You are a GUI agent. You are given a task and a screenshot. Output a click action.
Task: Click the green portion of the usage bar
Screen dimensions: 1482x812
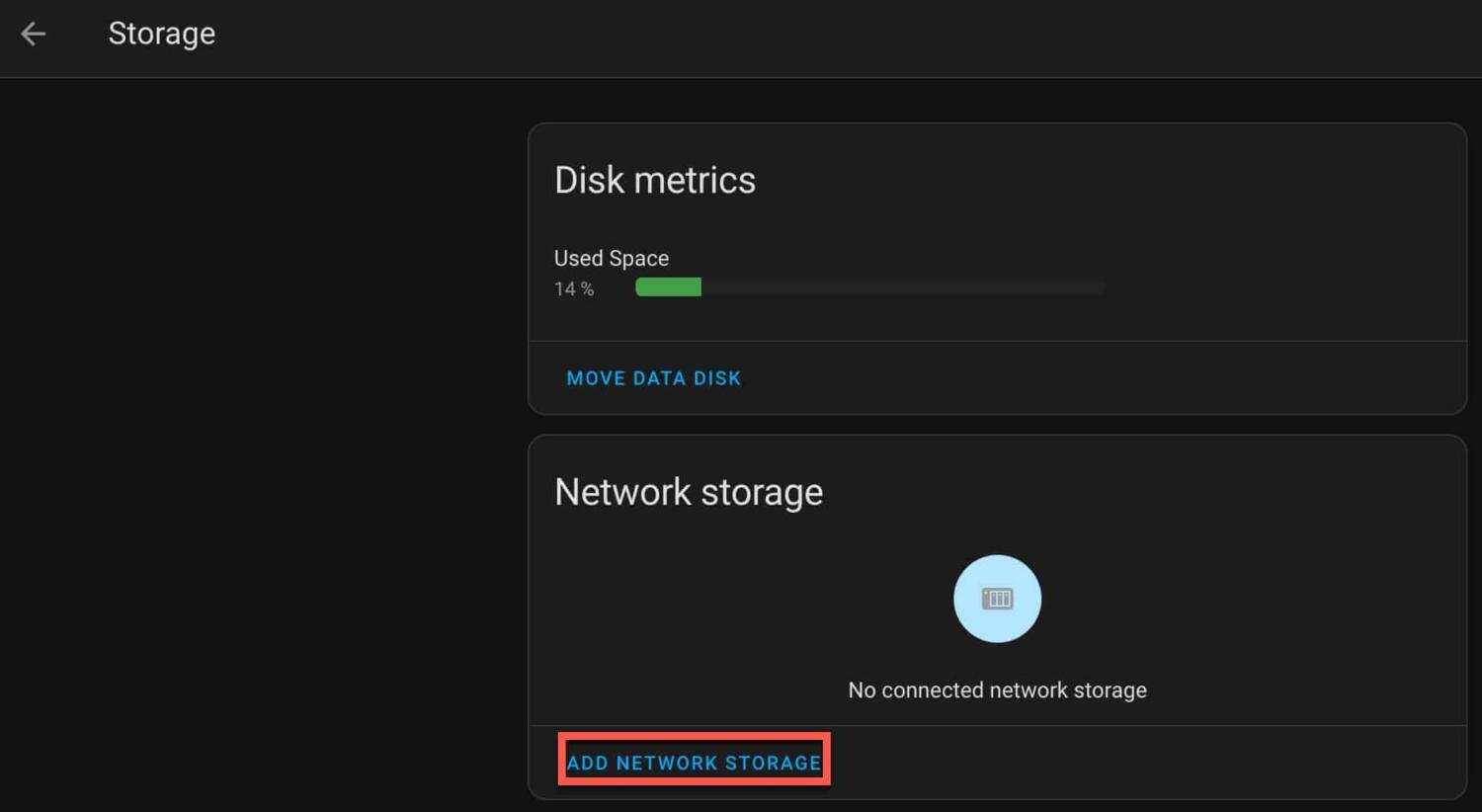[x=667, y=287]
